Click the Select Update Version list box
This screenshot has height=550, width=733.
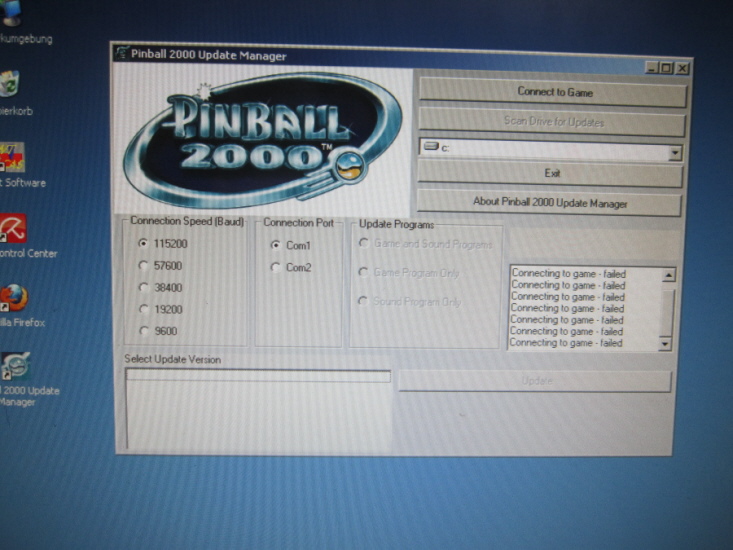tap(258, 409)
